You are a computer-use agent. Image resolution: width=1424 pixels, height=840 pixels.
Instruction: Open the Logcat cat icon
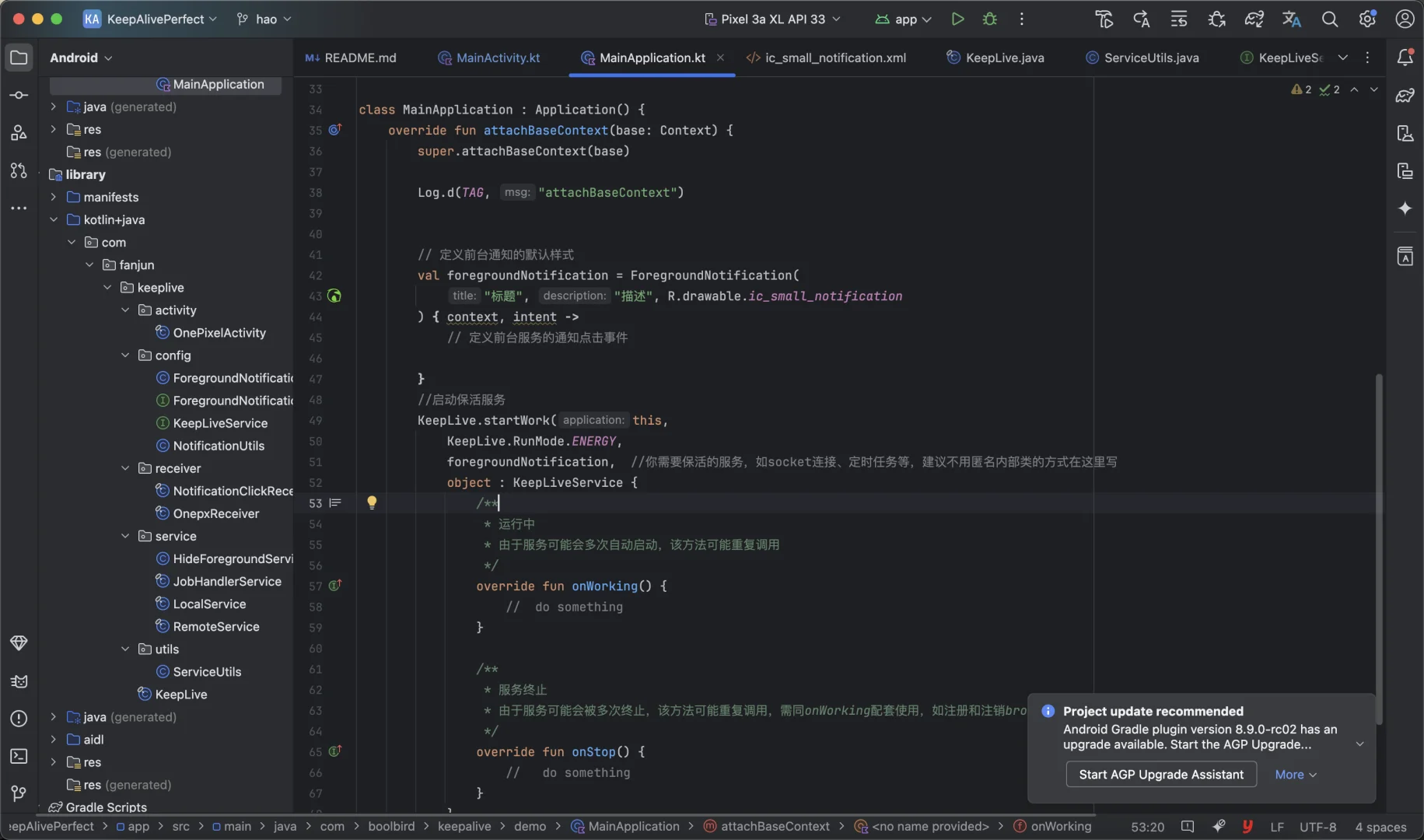[x=19, y=681]
